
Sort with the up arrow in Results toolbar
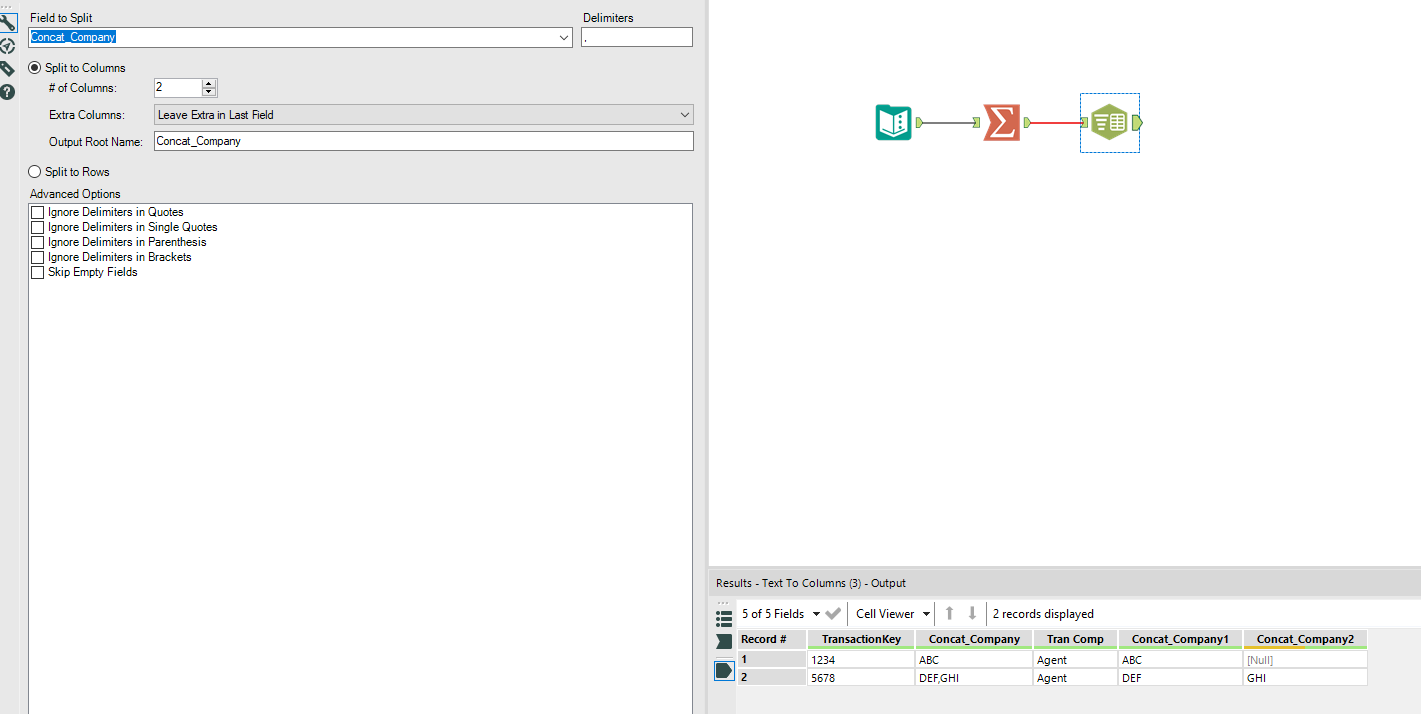point(948,613)
